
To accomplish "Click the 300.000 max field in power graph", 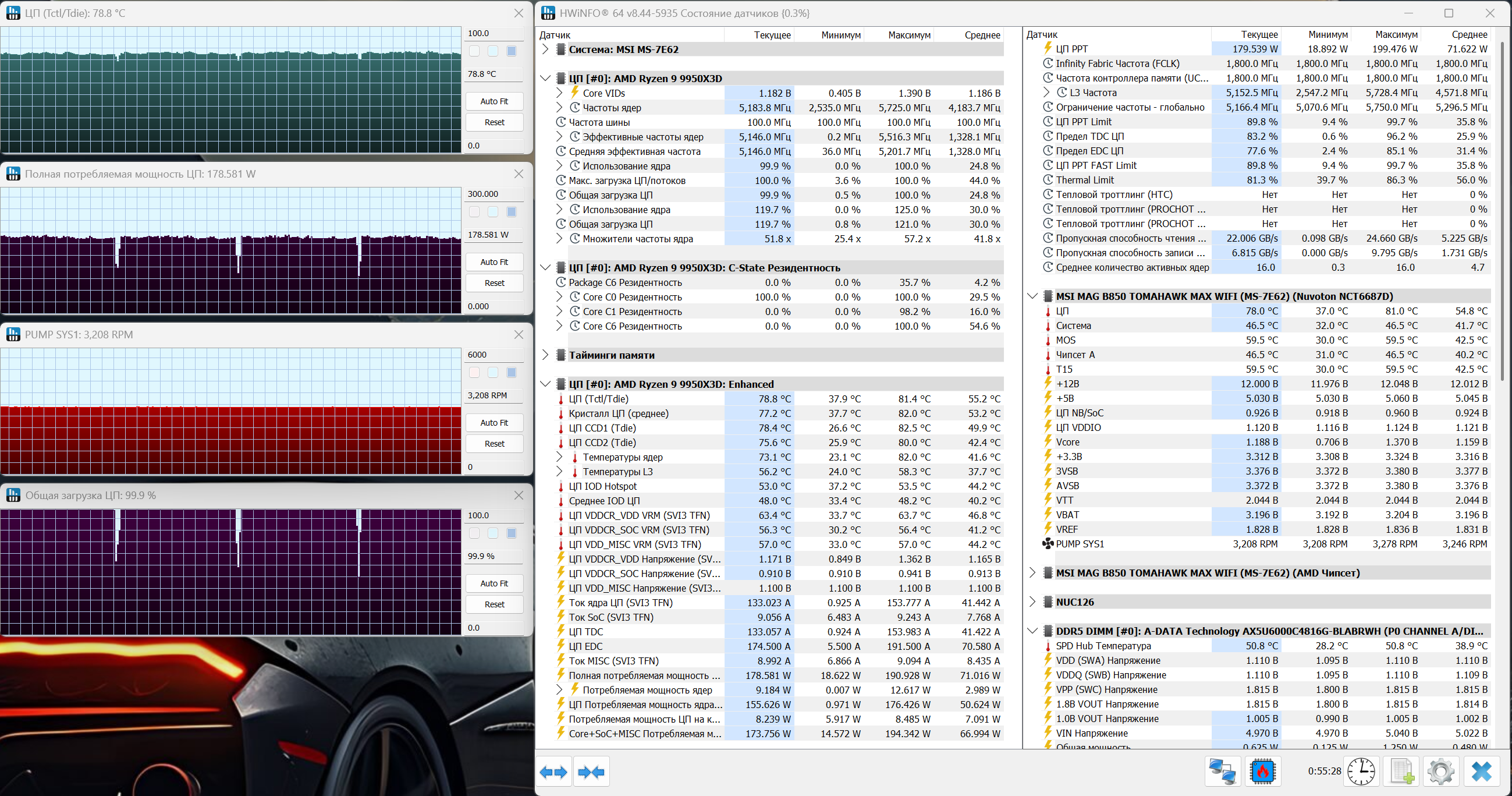I will tap(494, 194).
